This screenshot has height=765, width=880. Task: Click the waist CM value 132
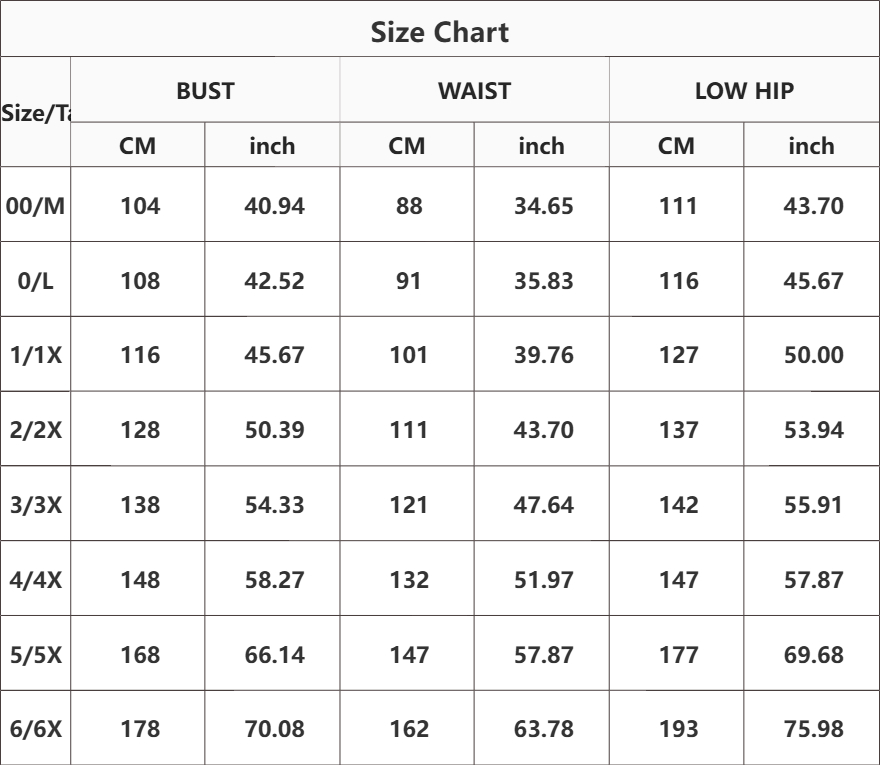(409, 580)
